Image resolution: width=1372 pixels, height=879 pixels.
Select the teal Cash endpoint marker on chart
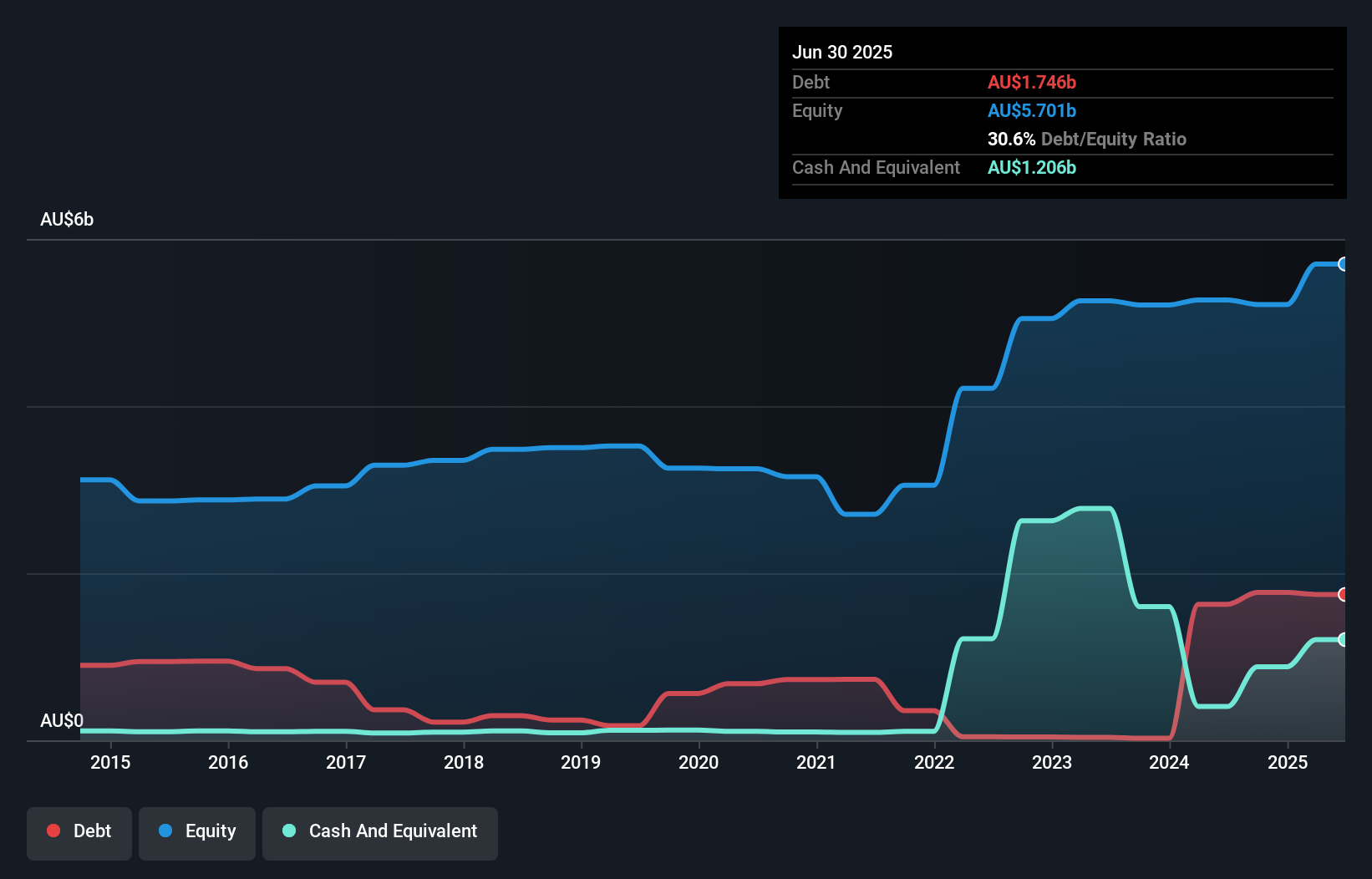(x=1343, y=639)
